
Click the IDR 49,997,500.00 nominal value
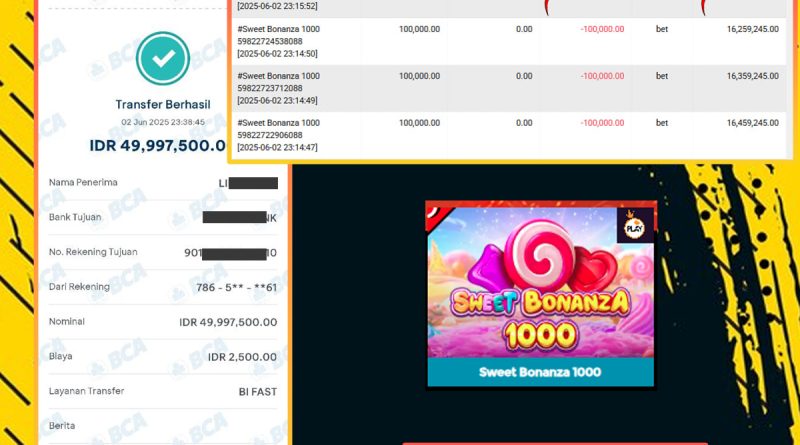click(228, 322)
